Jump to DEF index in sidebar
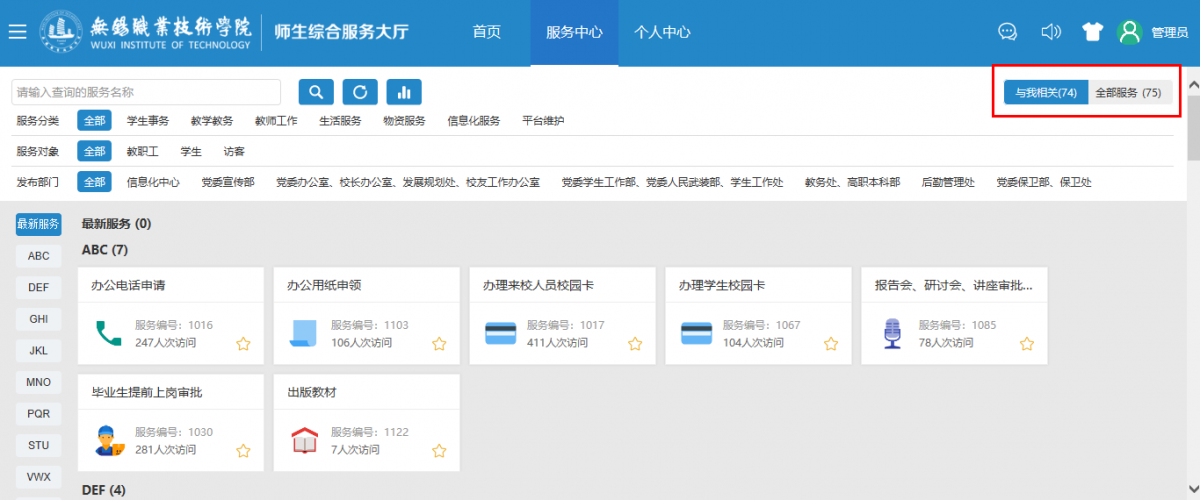The image size is (1200, 500). [x=38, y=287]
